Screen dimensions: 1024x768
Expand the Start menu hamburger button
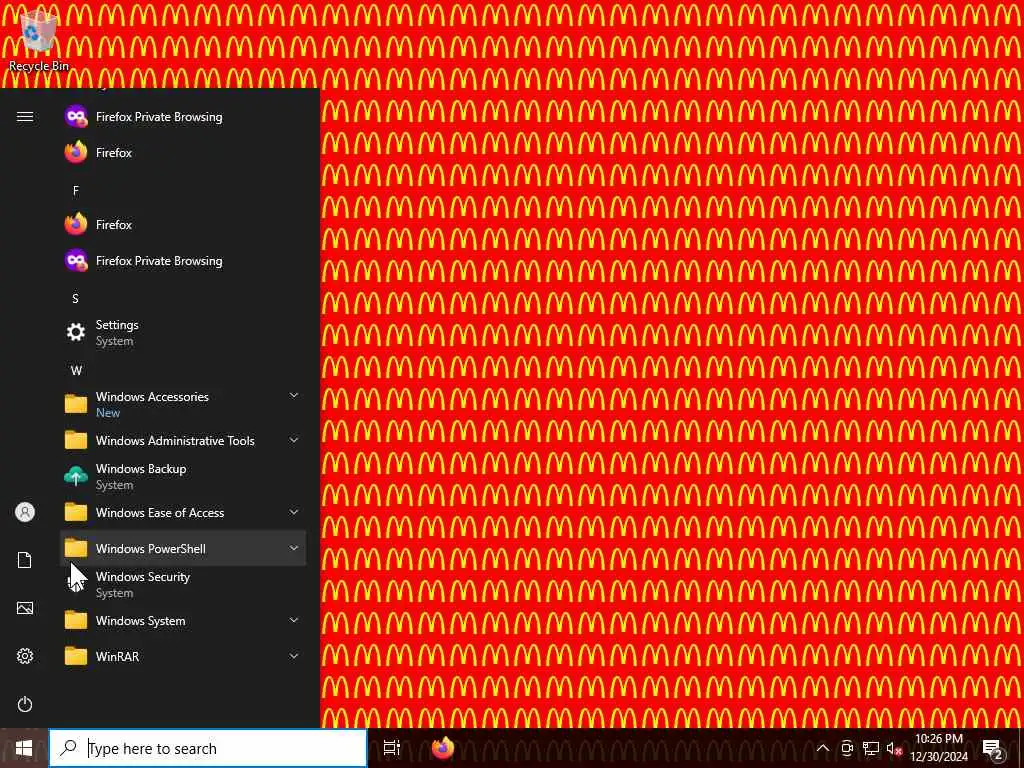(25, 117)
